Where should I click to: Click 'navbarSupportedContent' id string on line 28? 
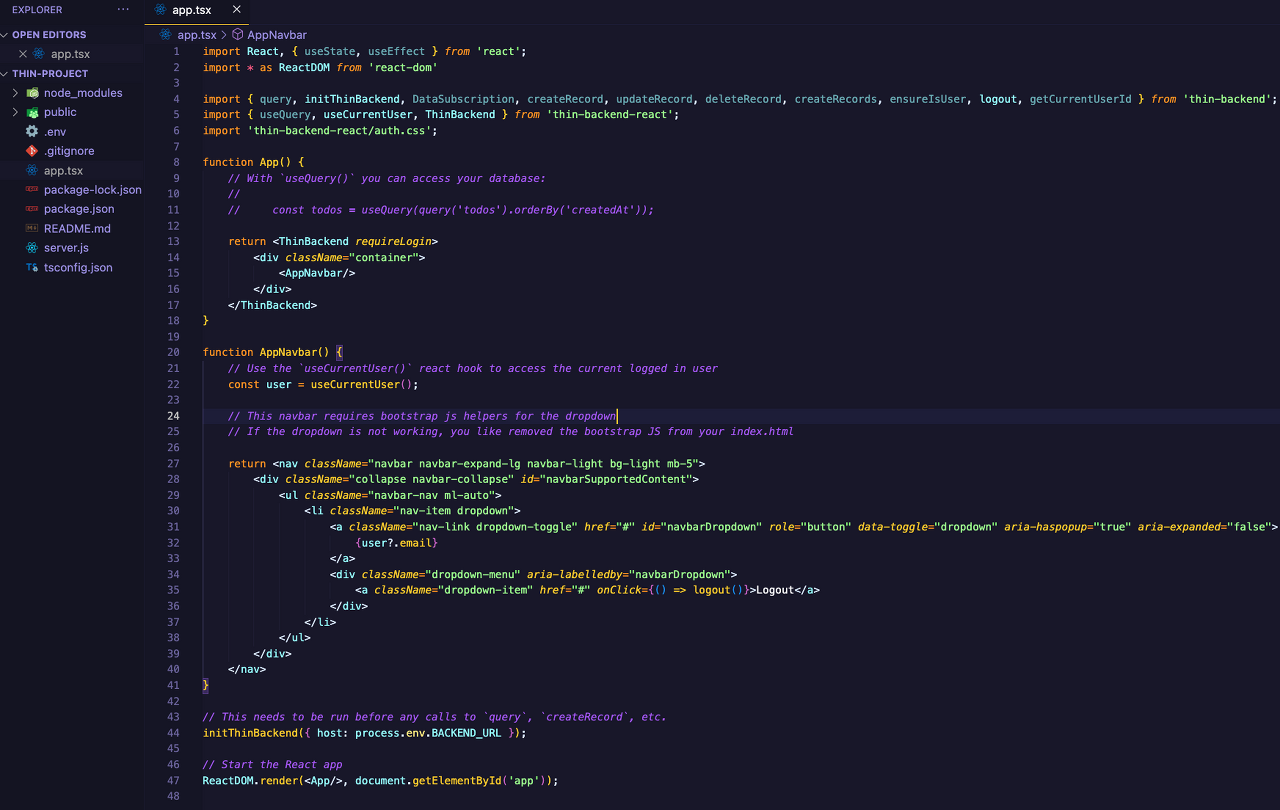(x=617, y=479)
